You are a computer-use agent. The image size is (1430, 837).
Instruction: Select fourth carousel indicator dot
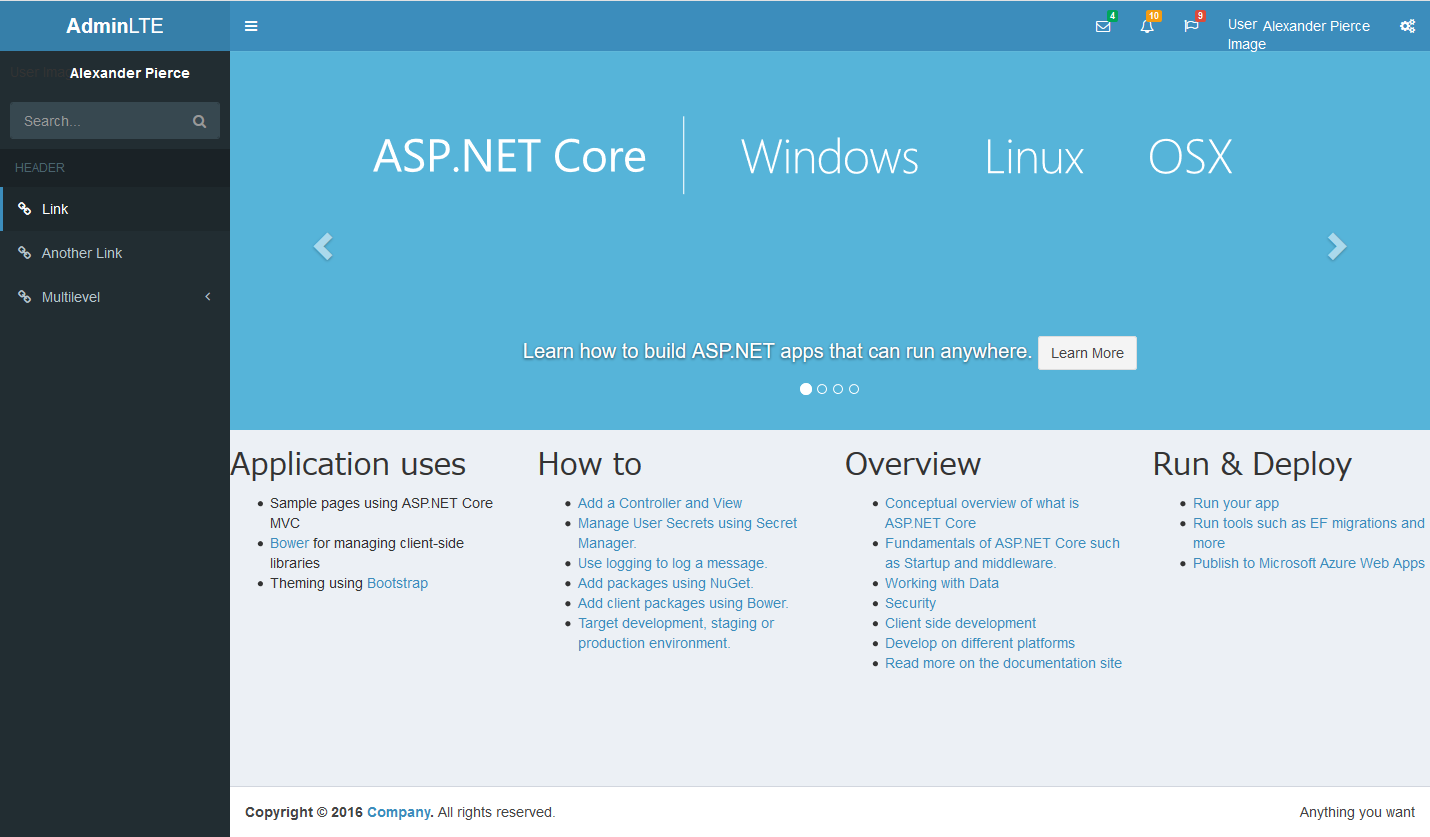[854, 389]
